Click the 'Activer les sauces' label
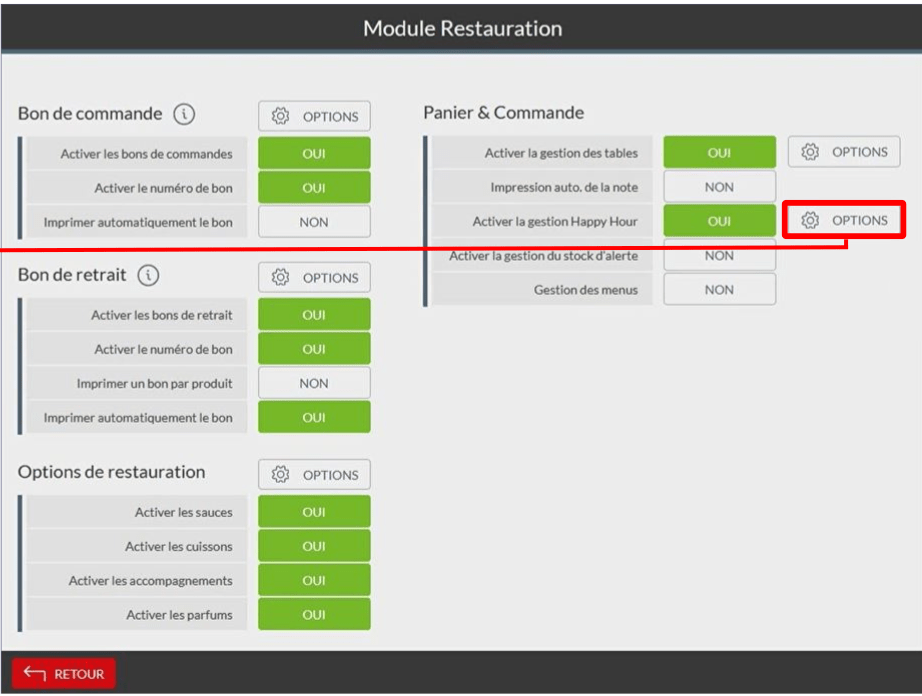 (x=183, y=512)
